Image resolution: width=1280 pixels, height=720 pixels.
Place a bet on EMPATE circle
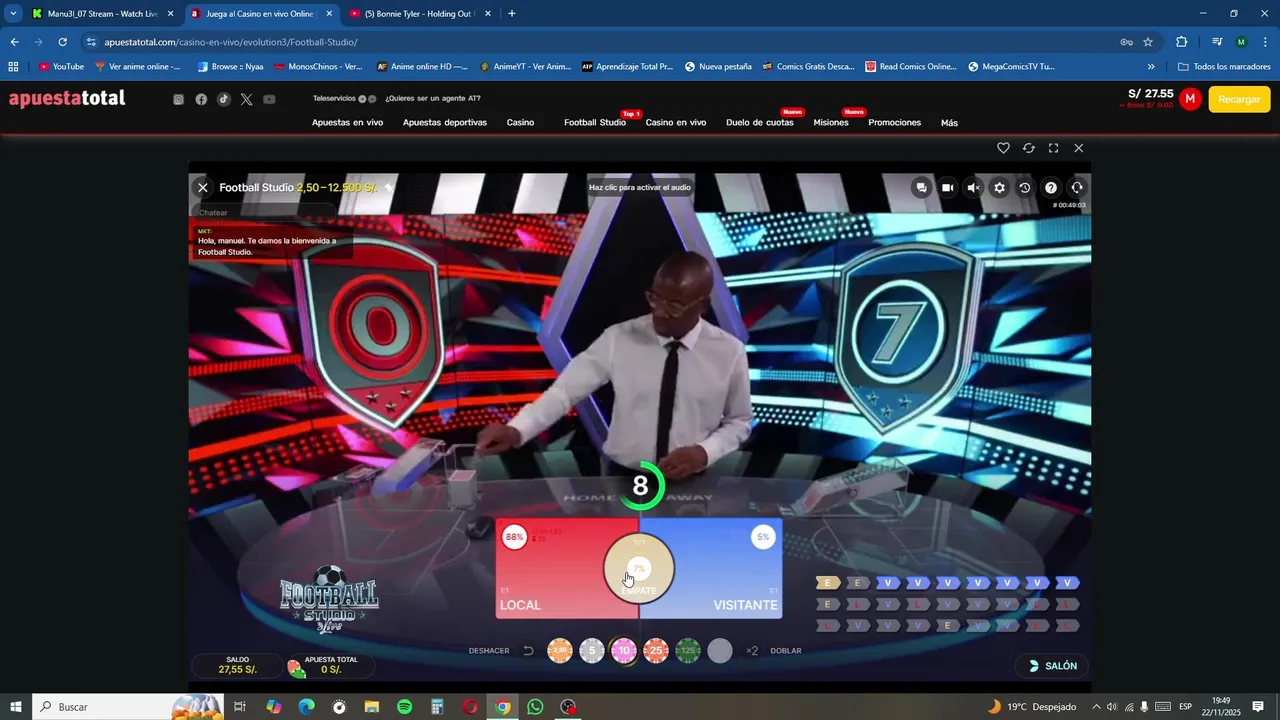pyautogui.click(x=639, y=568)
